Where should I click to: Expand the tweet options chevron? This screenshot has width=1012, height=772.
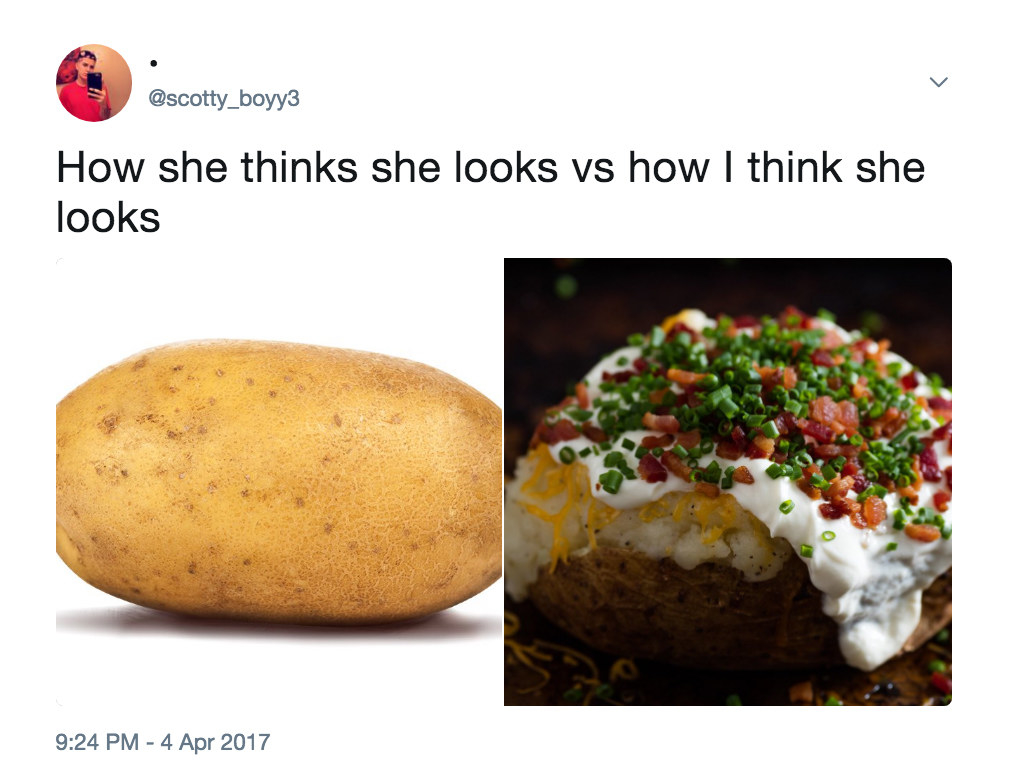tap(938, 82)
